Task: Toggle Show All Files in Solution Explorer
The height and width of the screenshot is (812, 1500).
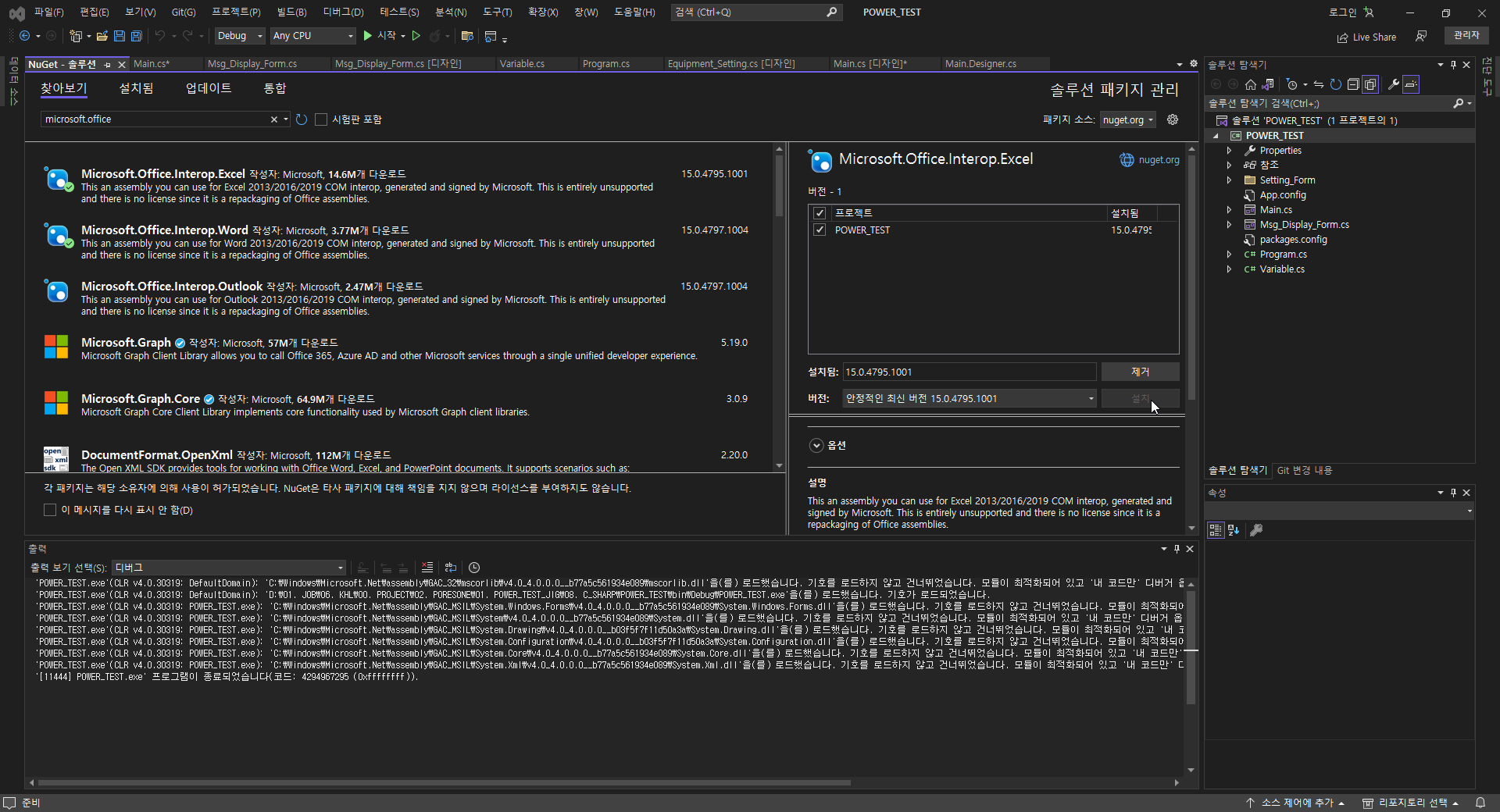Action: [1370, 84]
